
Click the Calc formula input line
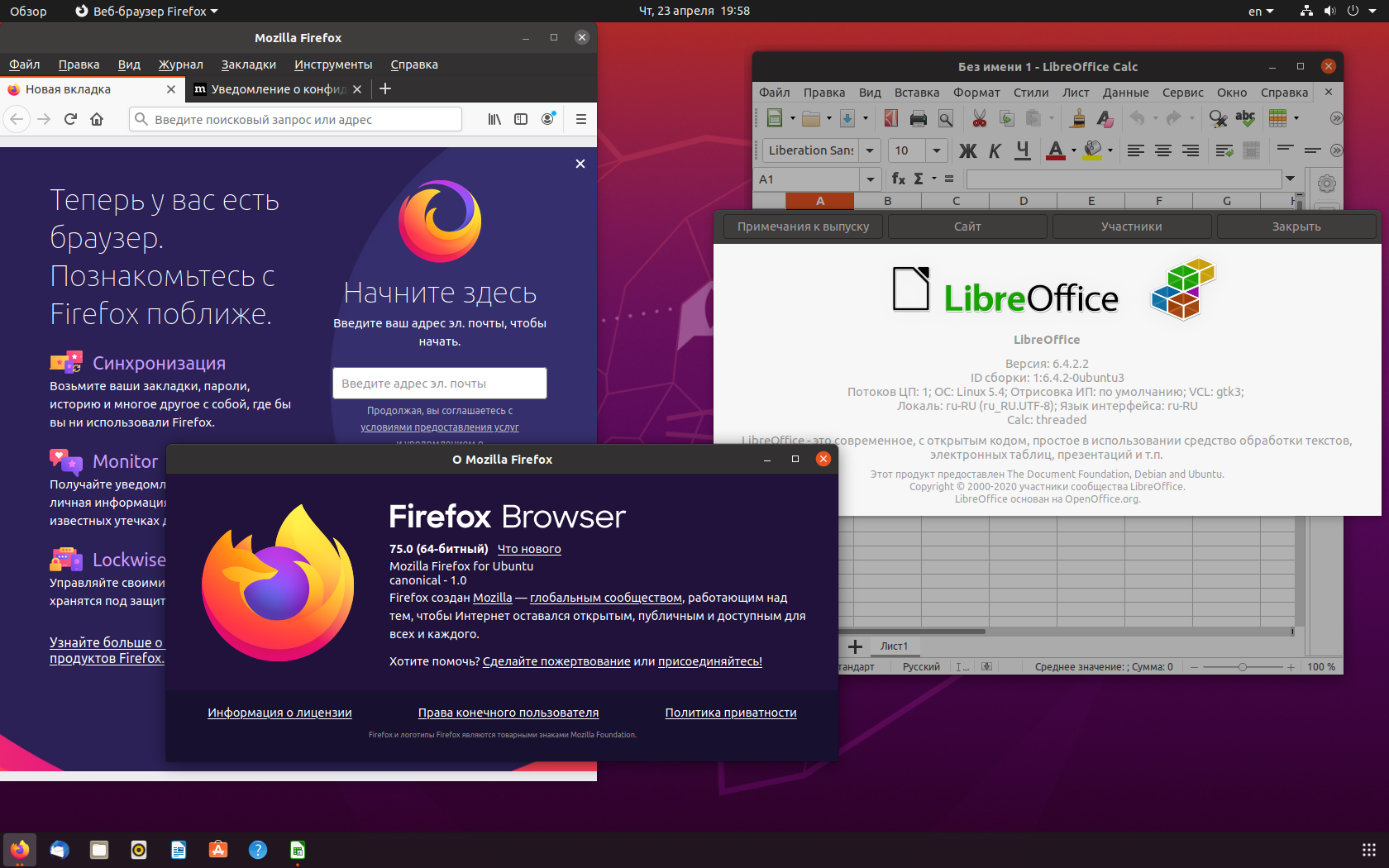(1124, 179)
